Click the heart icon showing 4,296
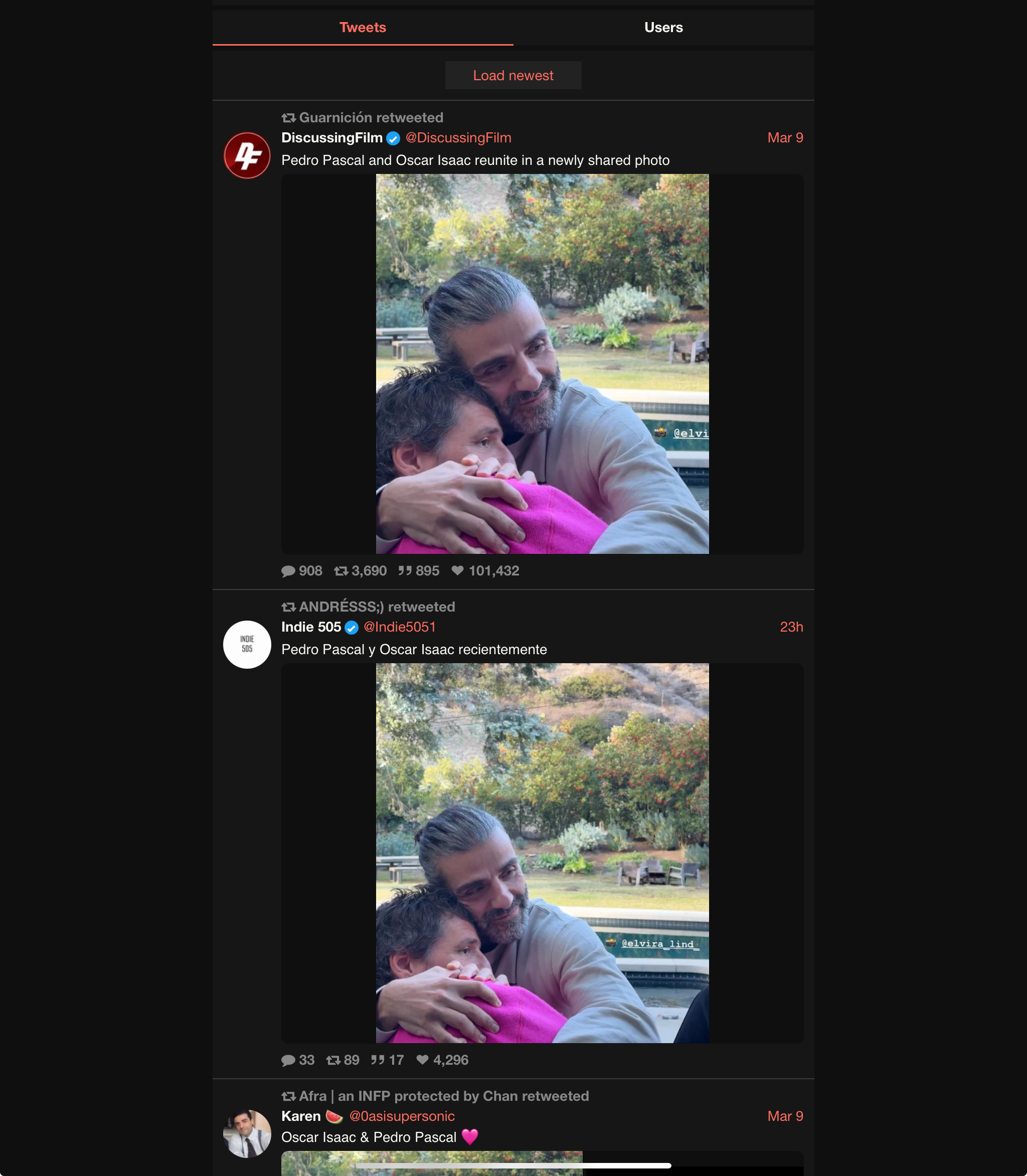1027x1176 pixels. 422,1060
